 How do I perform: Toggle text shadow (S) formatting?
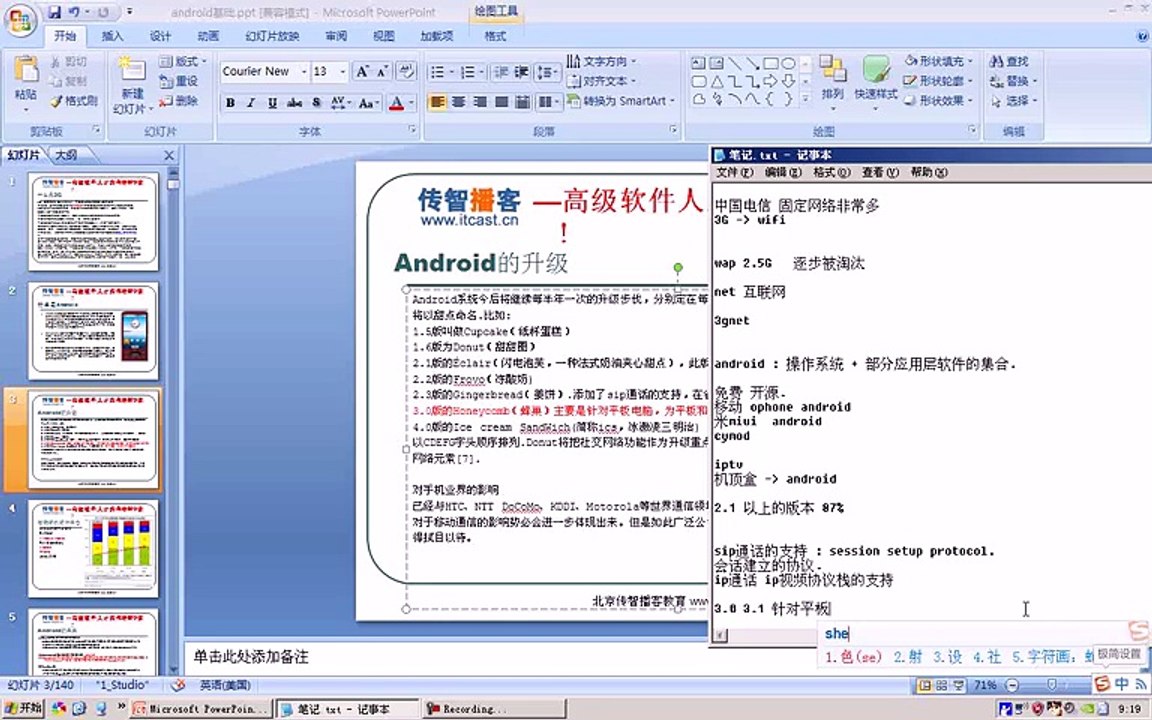click(317, 103)
